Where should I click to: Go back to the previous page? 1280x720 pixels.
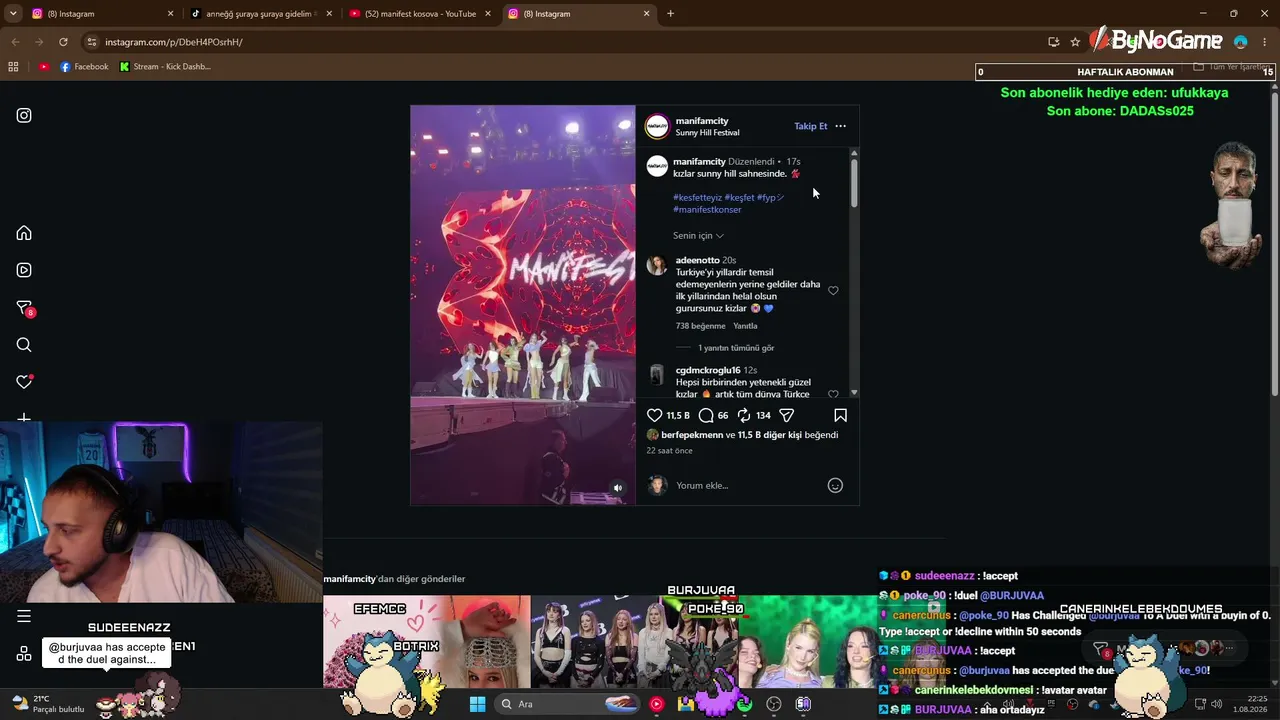point(15,42)
